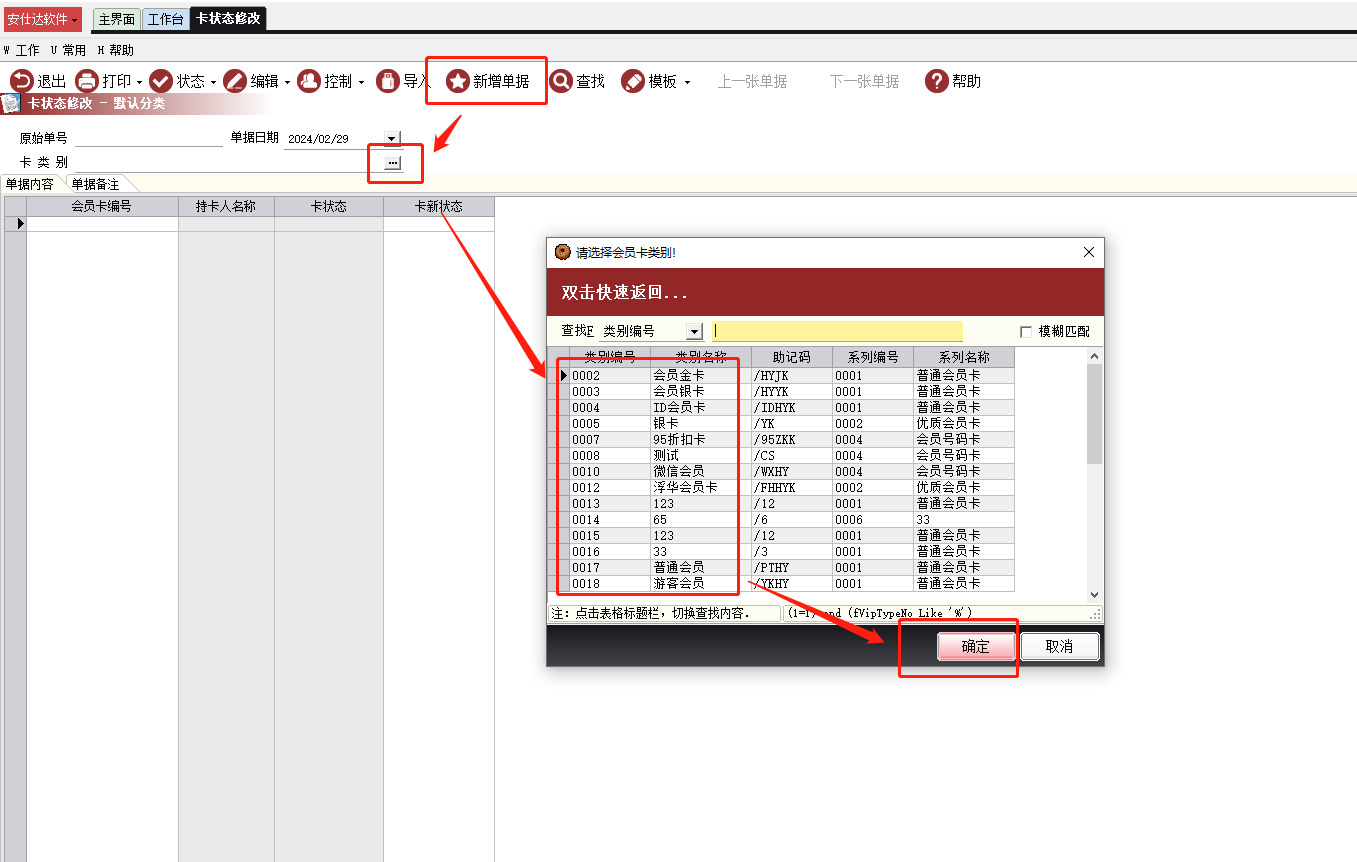Click the 确定 button
Viewport: 1357px width, 862px height.
coord(975,647)
